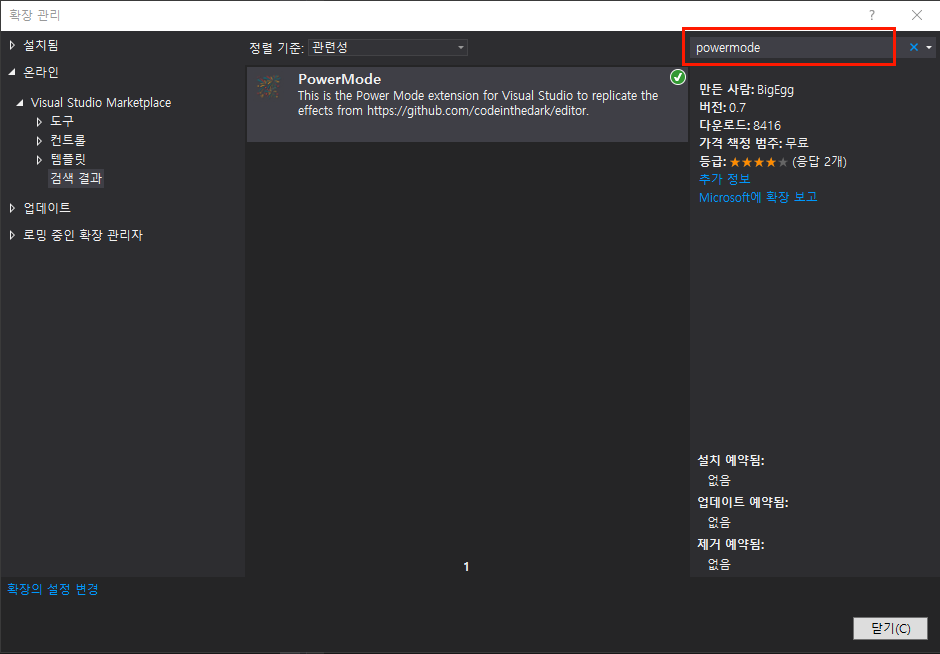This screenshot has width=940, height=654.
Task: Close the 확장 관리 window
Action: tap(917, 15)
